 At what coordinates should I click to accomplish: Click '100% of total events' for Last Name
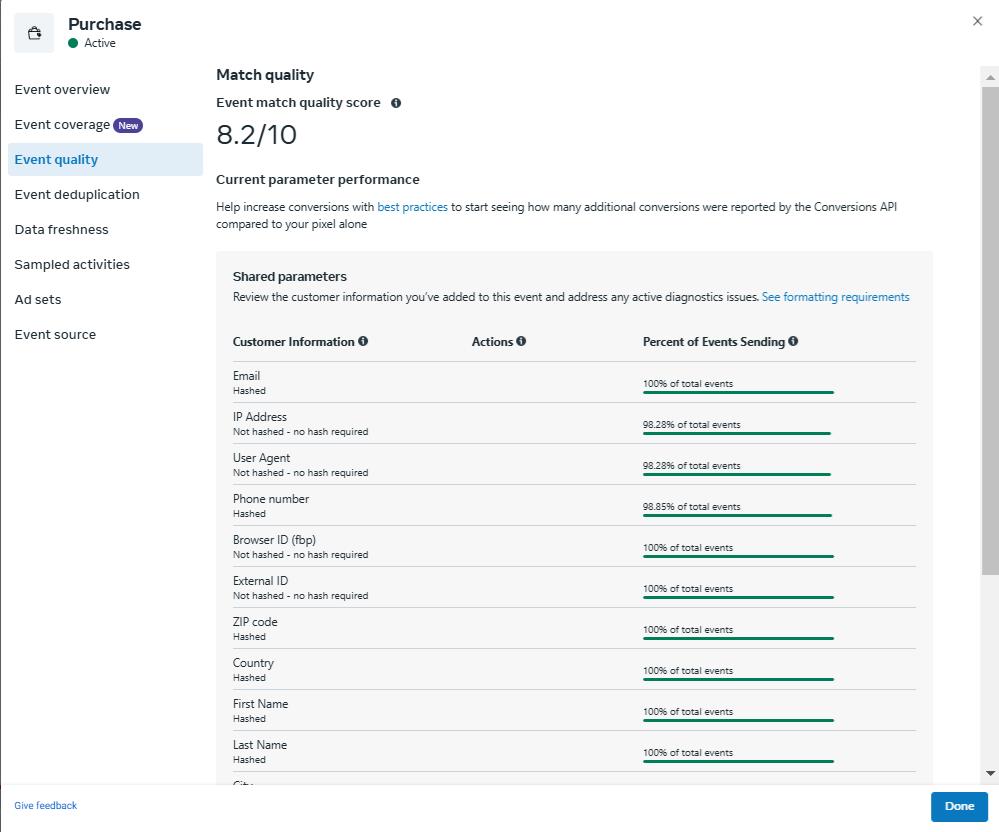pos(688,753)
